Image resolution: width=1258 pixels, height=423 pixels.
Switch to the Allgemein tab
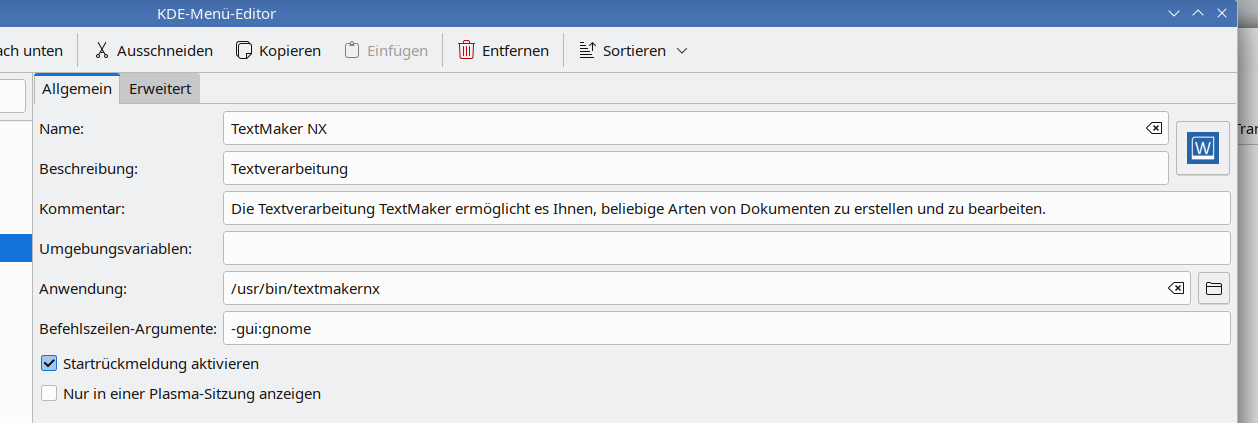(x=77, y=88)
